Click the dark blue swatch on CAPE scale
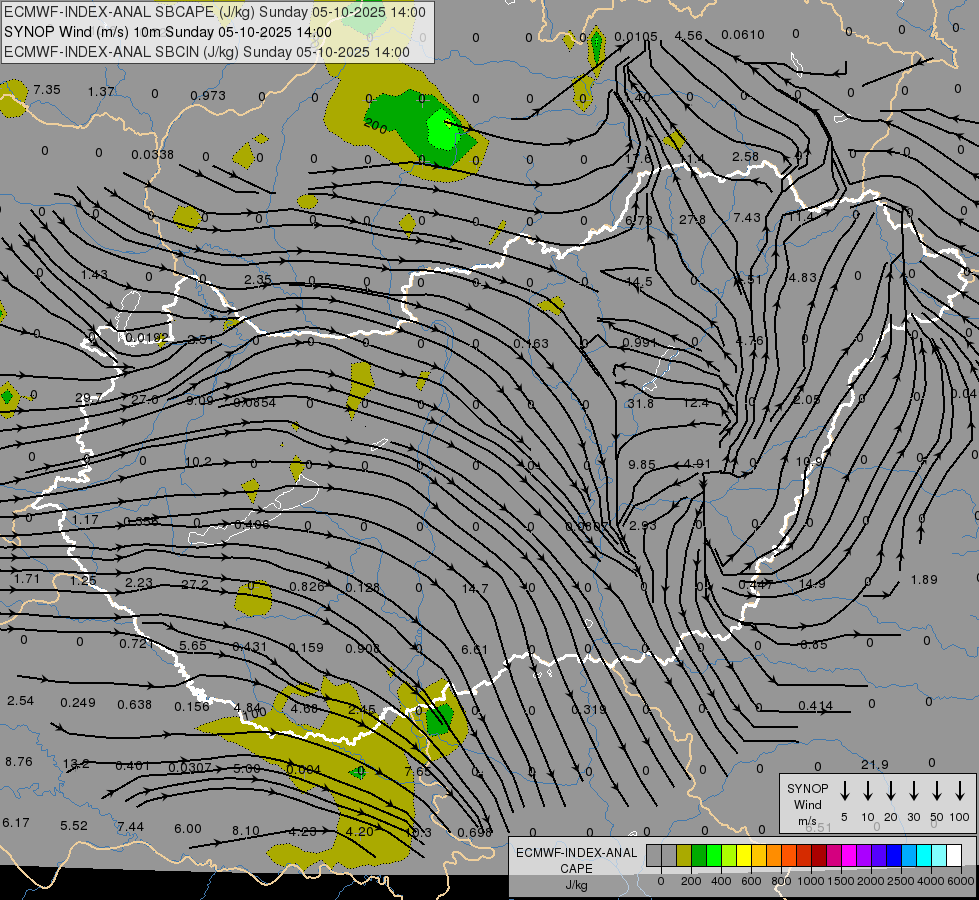The height and width of the screenshot is (900, 979). 894,856
